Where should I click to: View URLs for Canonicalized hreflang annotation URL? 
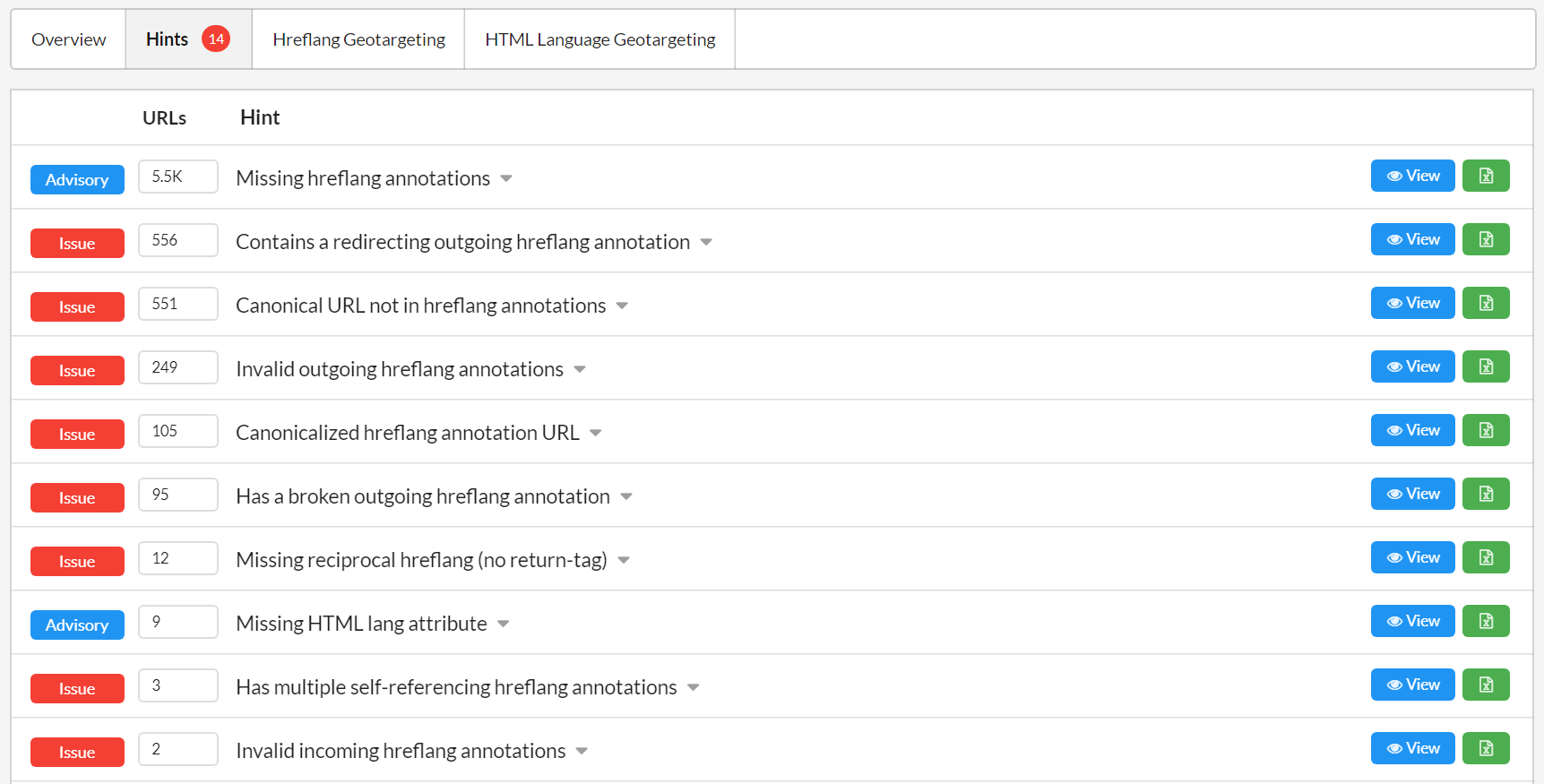tap(1413, 430)
